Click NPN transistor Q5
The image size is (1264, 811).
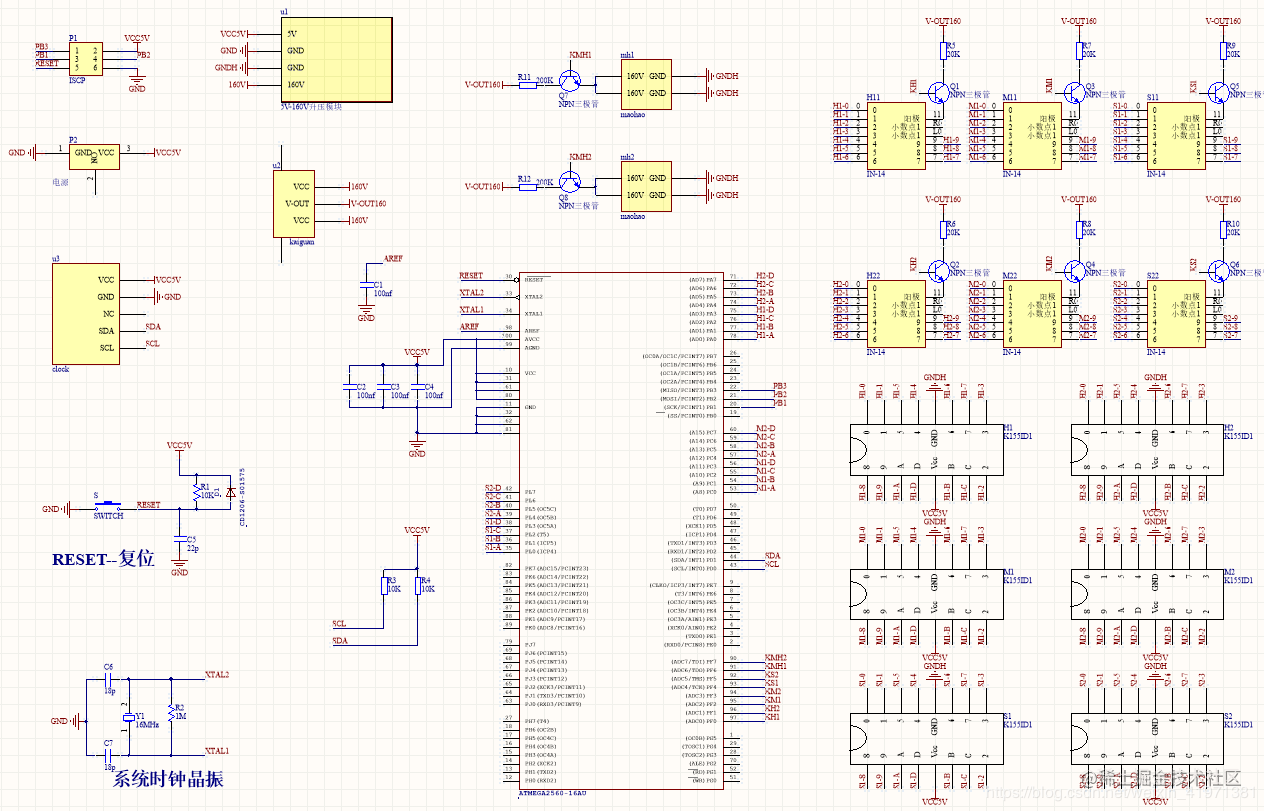coord(1219,92)
